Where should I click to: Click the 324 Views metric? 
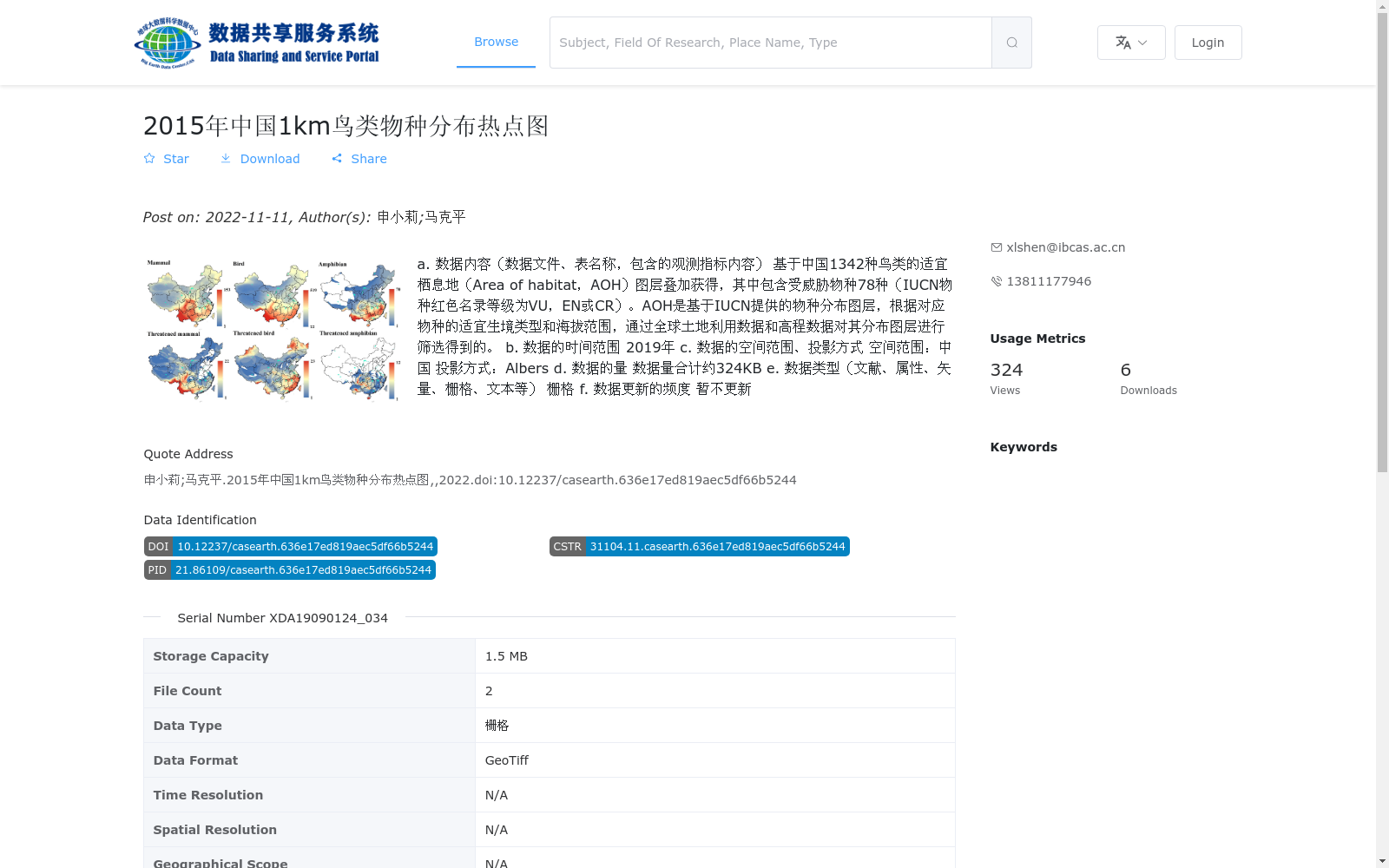pyautogui.click(x=1007, y=378)
